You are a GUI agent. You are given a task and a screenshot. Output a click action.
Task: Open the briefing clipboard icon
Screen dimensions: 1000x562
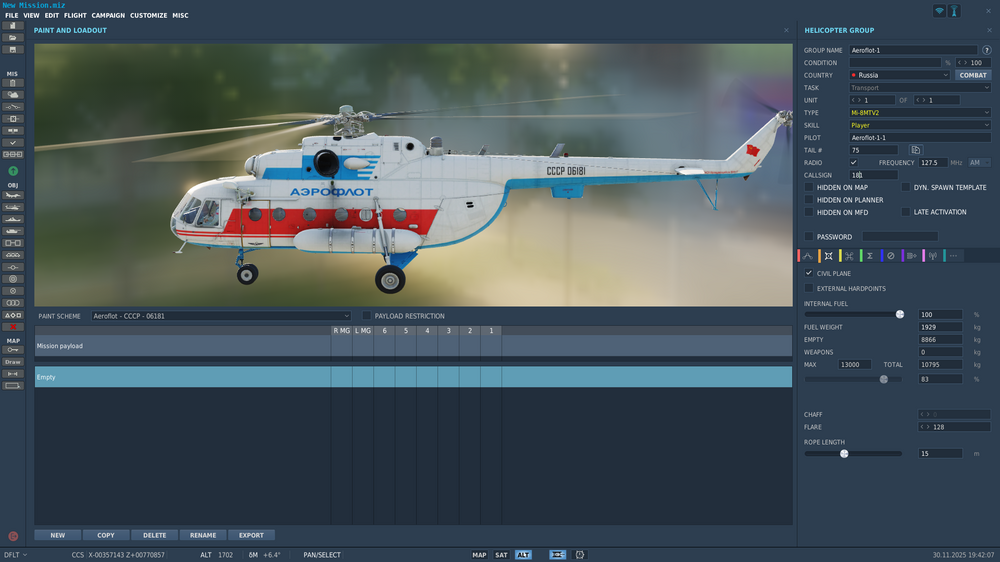click(12, 83)
